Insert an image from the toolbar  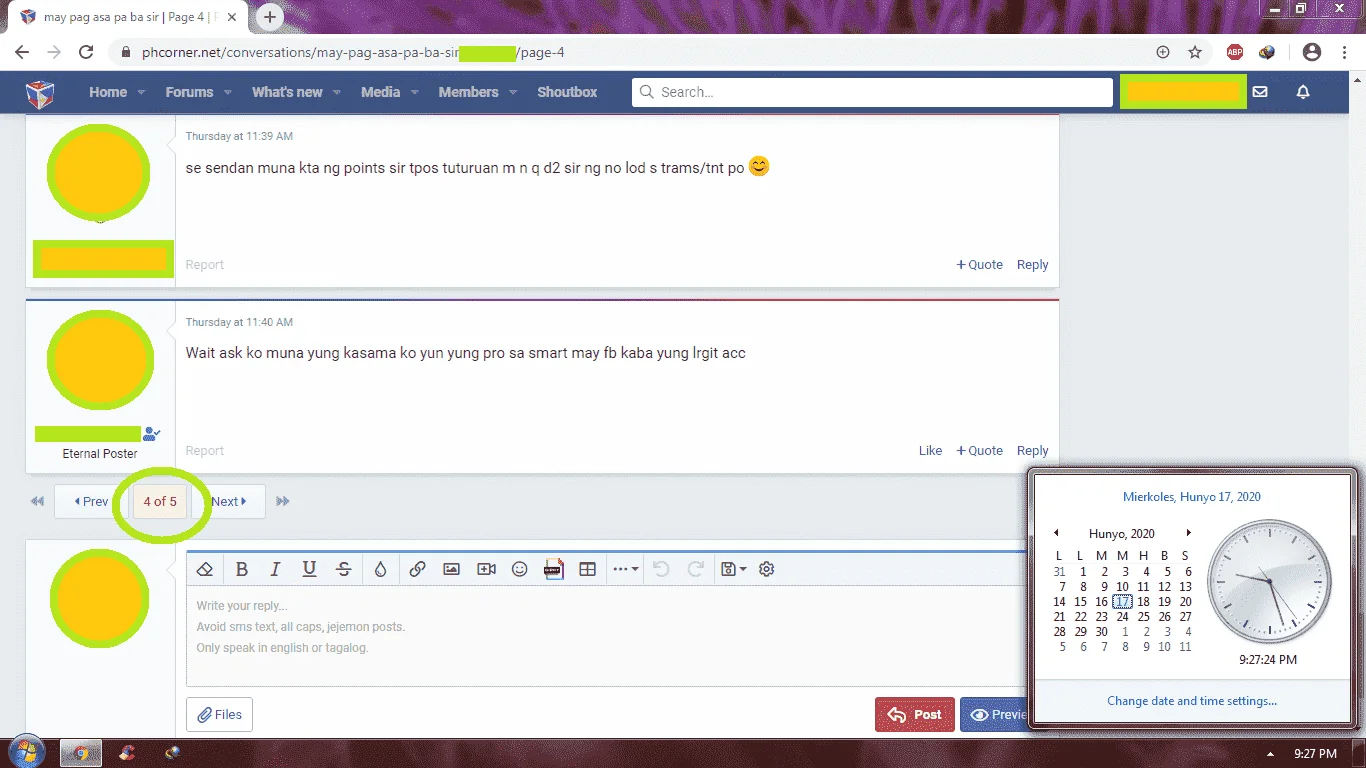[451, 569]
